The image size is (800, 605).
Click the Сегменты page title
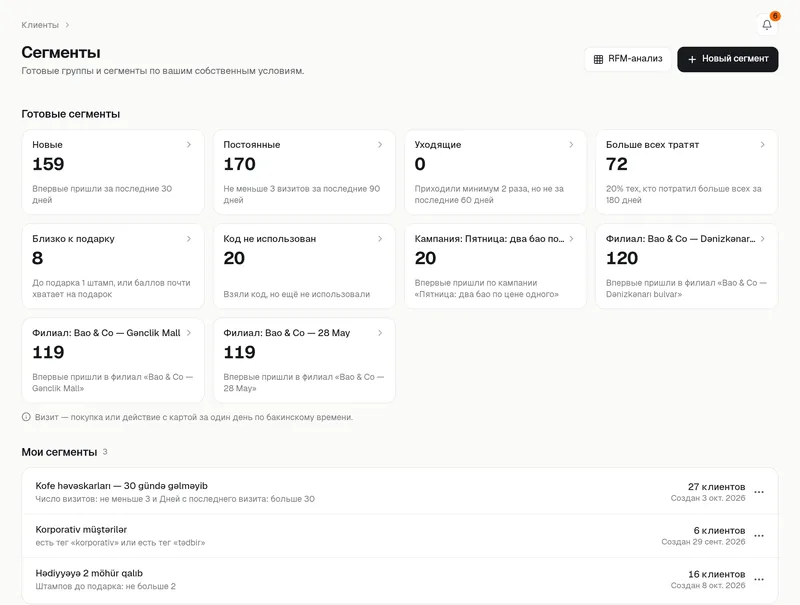61,53
